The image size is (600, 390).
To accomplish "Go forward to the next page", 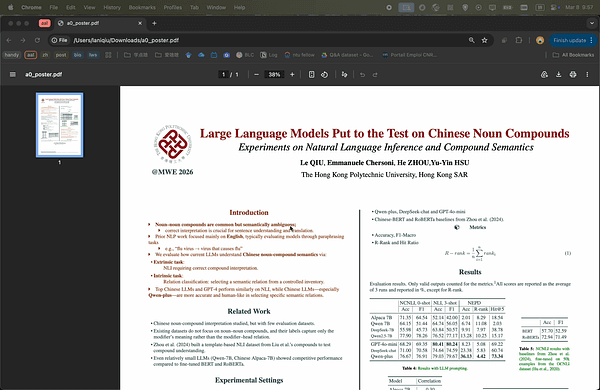I will pos(23,40).
